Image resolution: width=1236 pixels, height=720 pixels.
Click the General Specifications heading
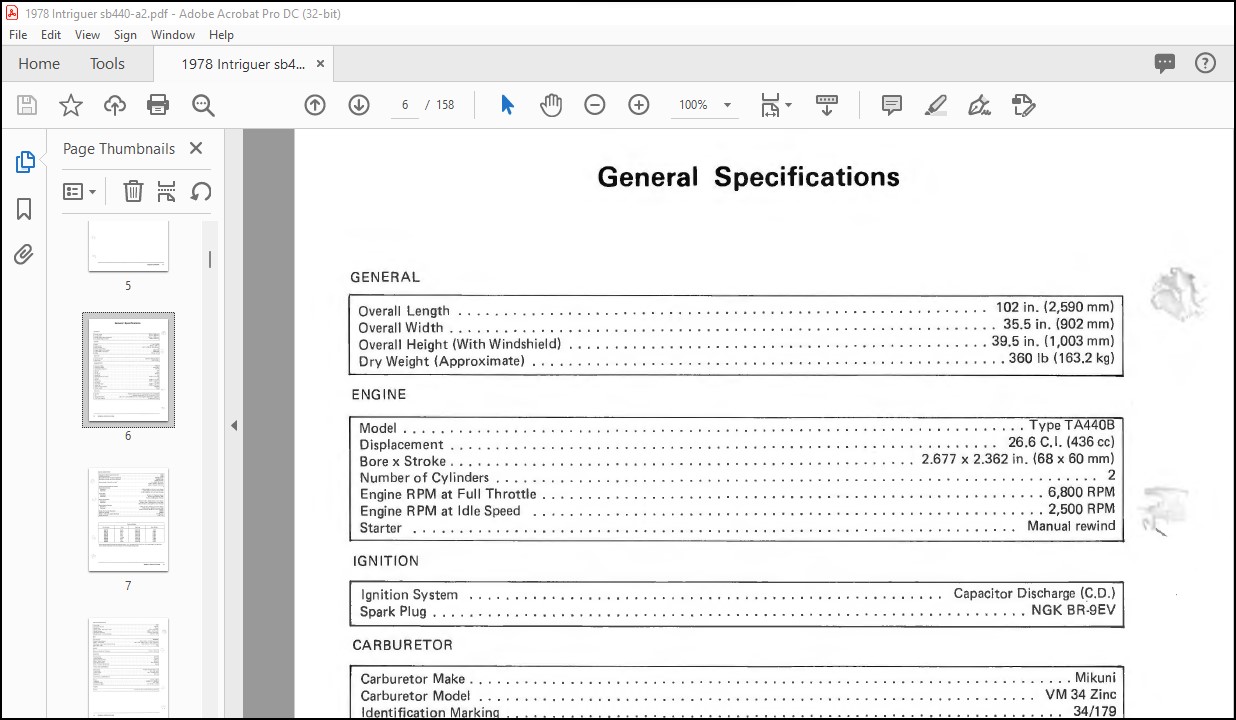point(748,177)
